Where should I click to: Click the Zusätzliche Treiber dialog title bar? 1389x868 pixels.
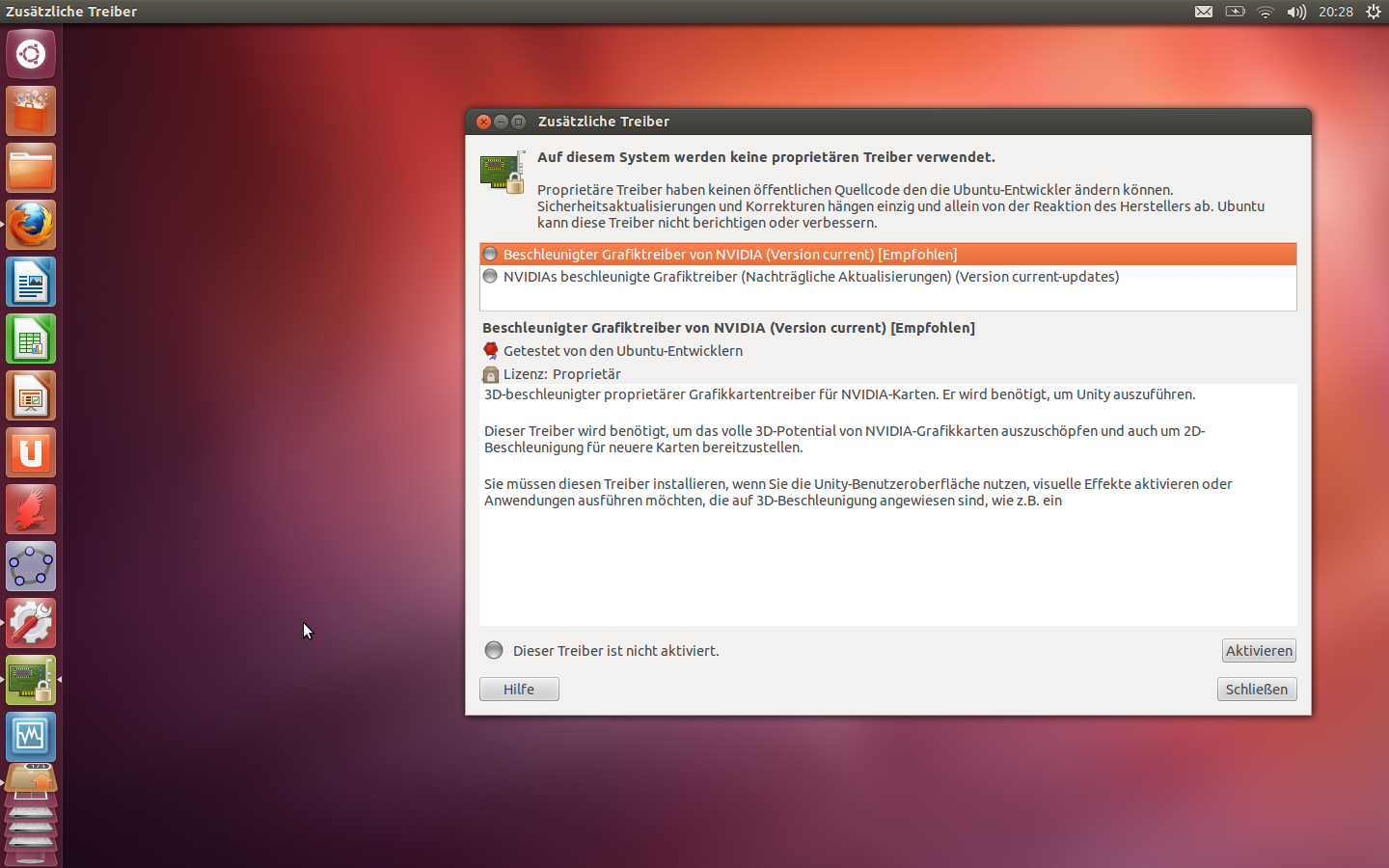888,122
